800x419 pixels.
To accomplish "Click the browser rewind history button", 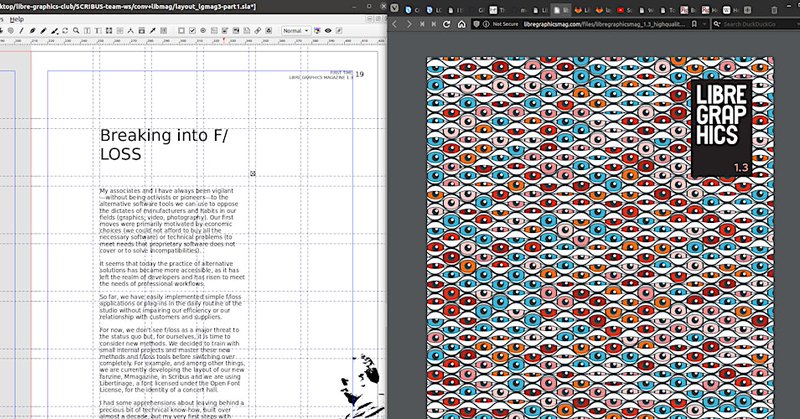I will point(422,24).
